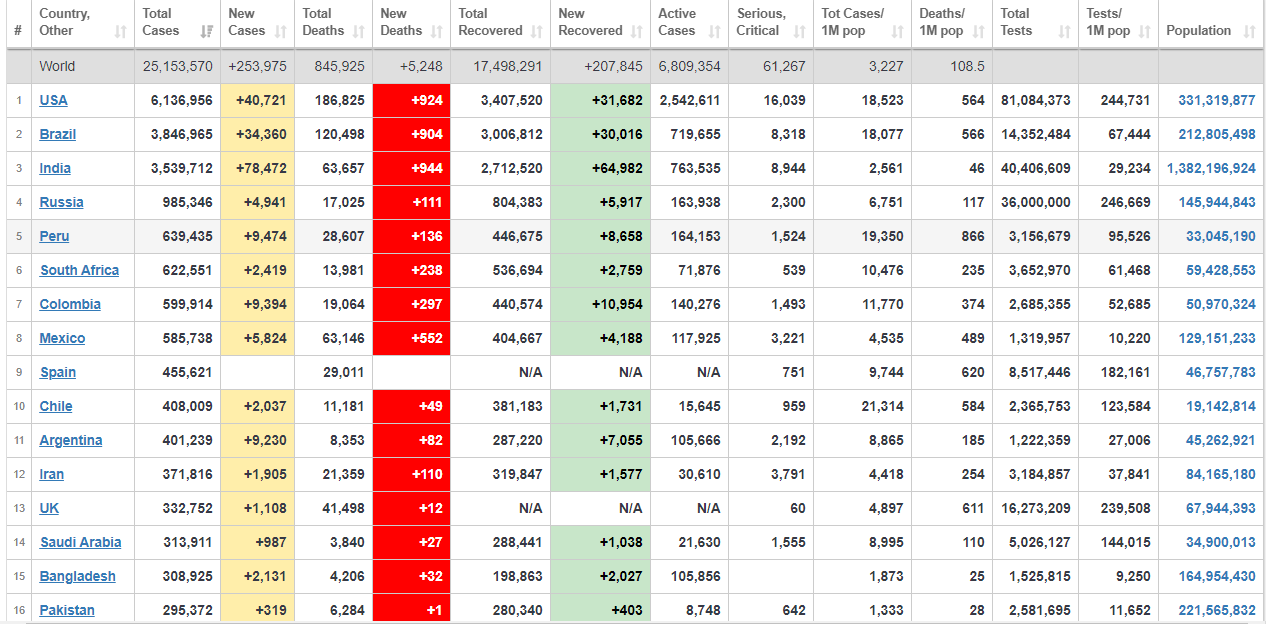Open Chile population link 19,142,814

click(x=1221, y=406)
